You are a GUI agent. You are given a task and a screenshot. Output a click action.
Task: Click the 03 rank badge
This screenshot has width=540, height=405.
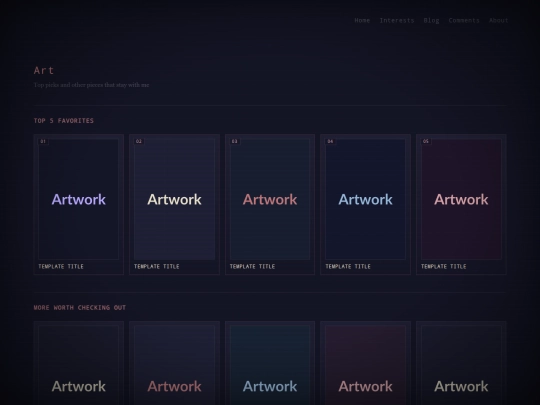235,141
